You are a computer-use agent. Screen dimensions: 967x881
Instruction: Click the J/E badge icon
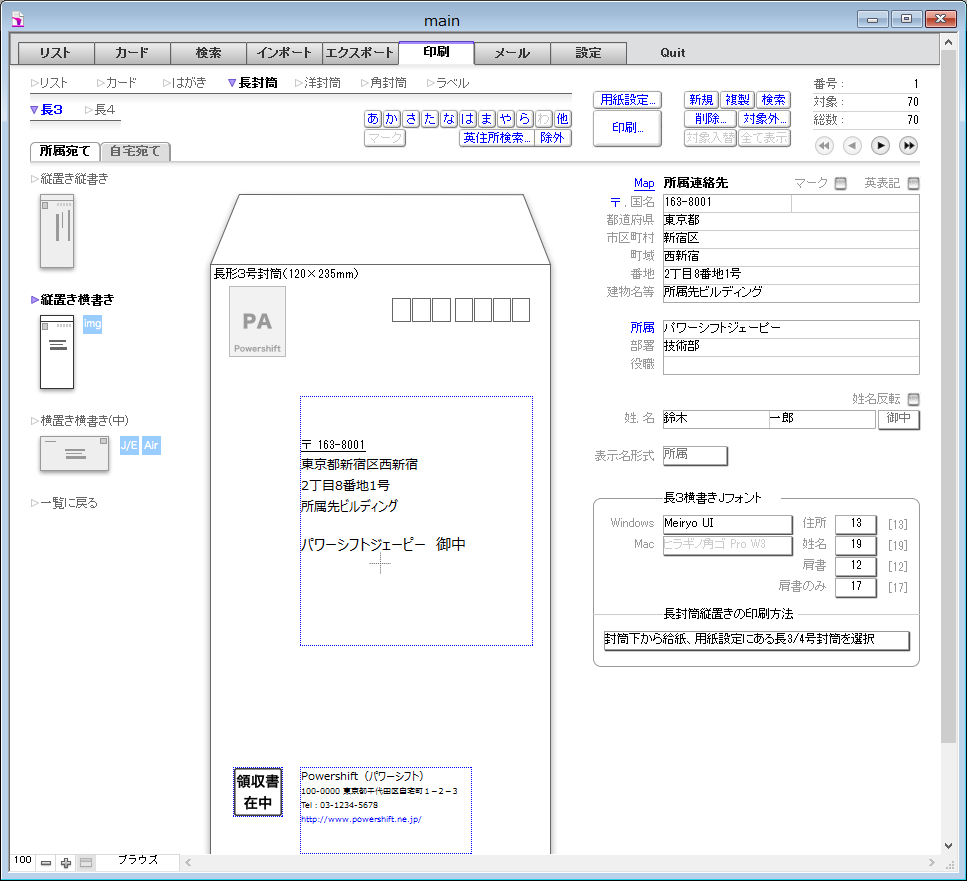click(x=129, y=445)
